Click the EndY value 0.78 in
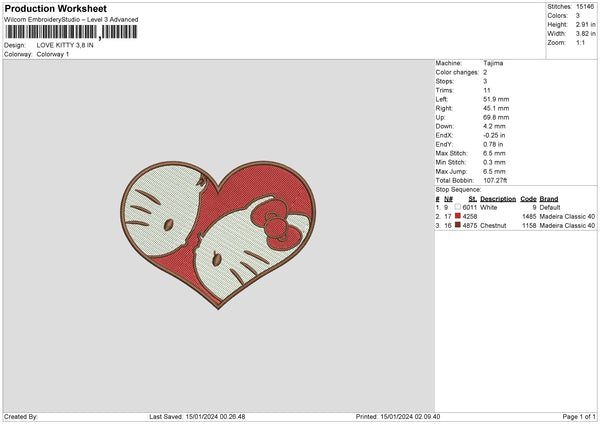The width and height of the screenshot is (600, 424). pos(493,144)
